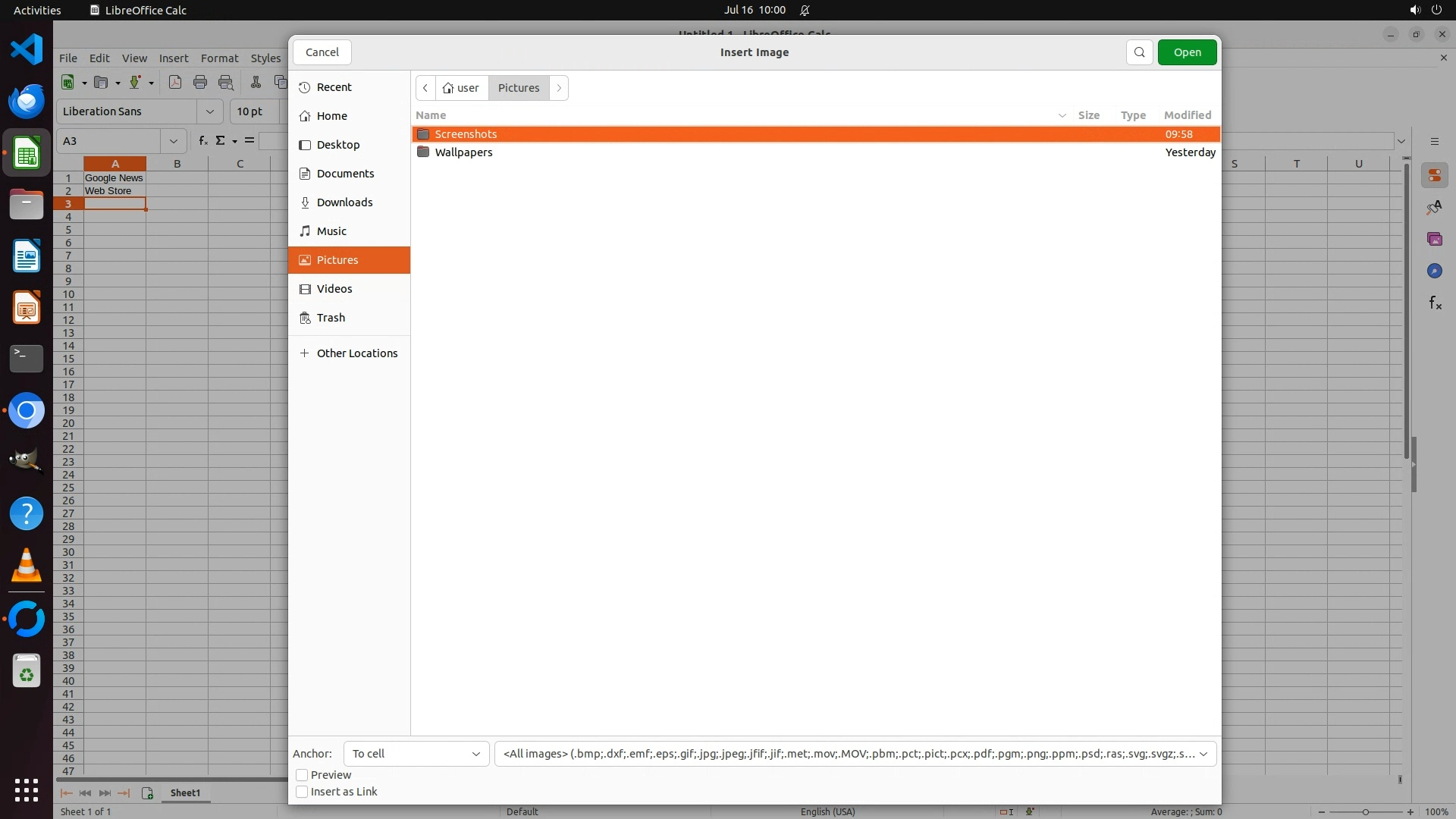Click the Cut scissors icon in toolbar
This screenshot has width=1456, height=819.
tap(256, 83)
